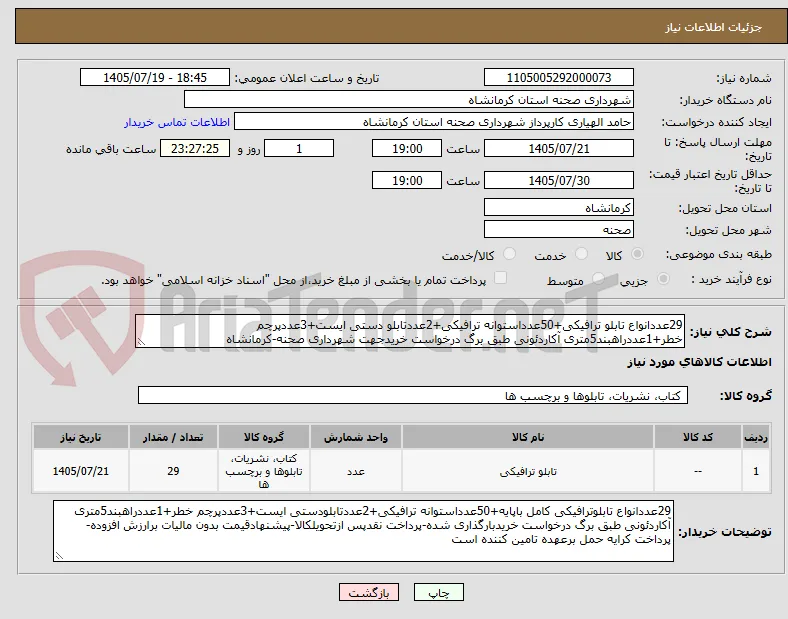
Task: Choose the متوسط purchase type radio
Action: (598, 279)
